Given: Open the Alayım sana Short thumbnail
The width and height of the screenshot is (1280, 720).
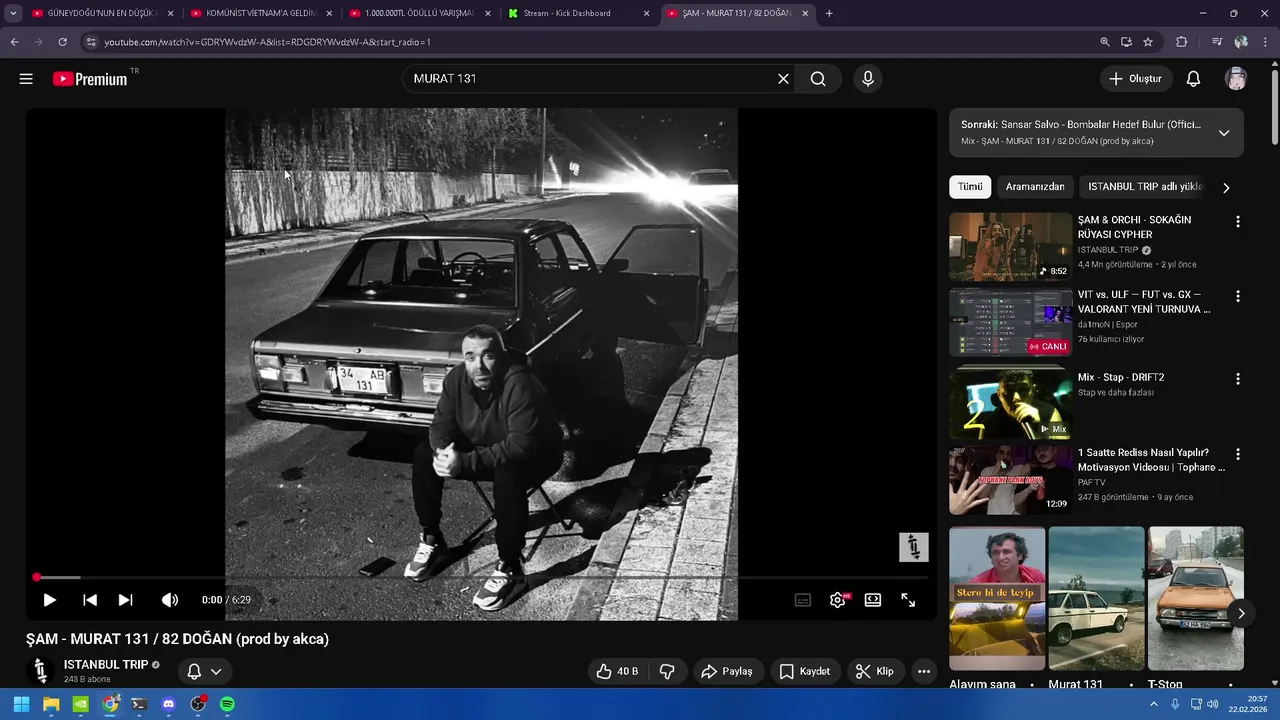Looking at the screenshot, I should tap(997, 598).
